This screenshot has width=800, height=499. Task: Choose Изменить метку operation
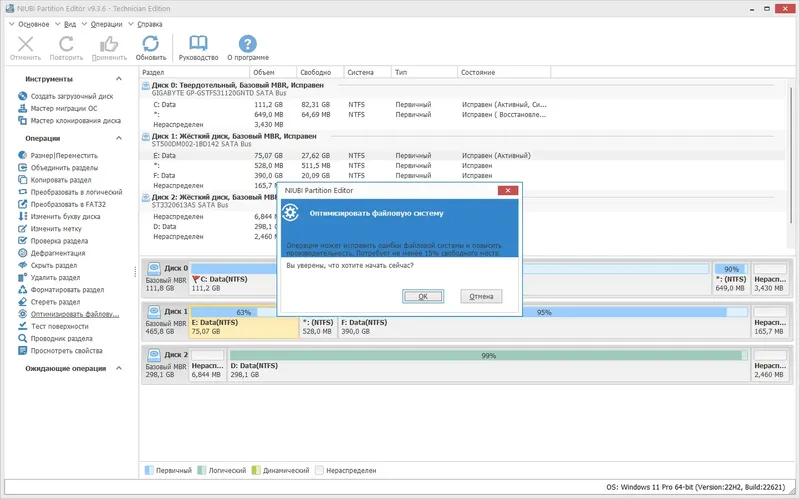point(49,229)
